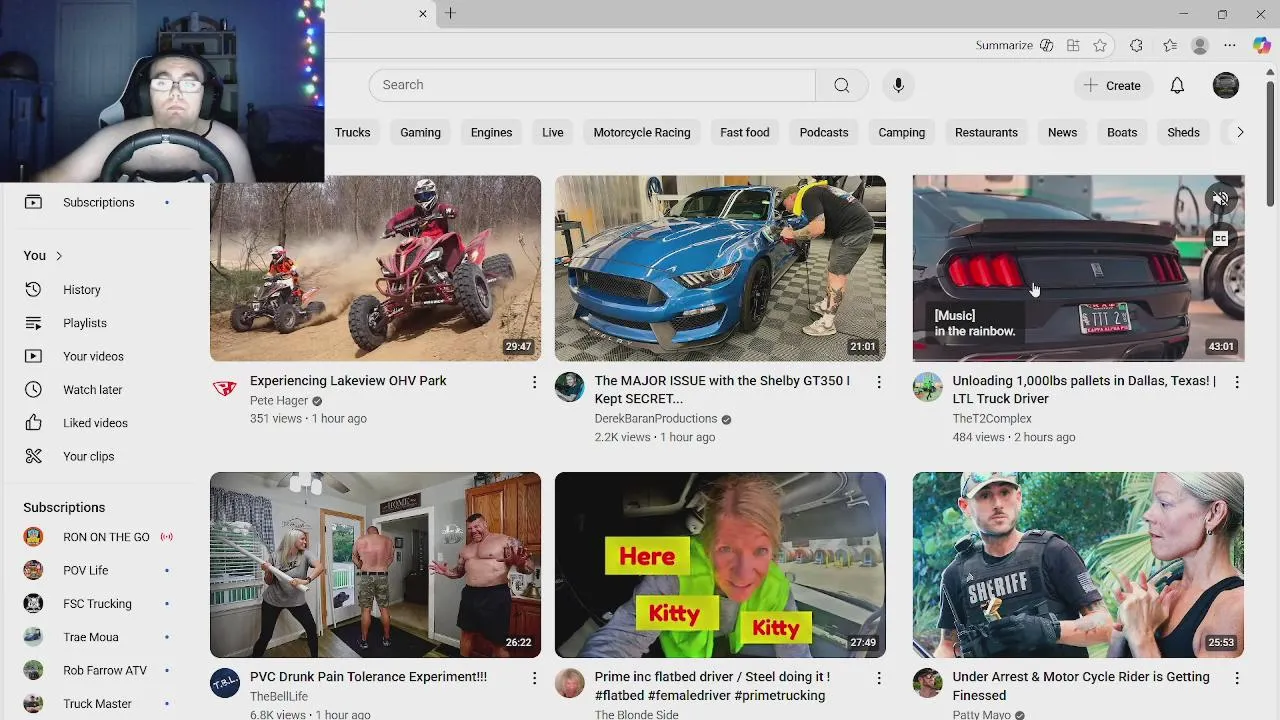Click Patty Mayo channel avatar
The height and width of the screenshot is (720, 1280).
pyautogui.click(x=928, y=683)
